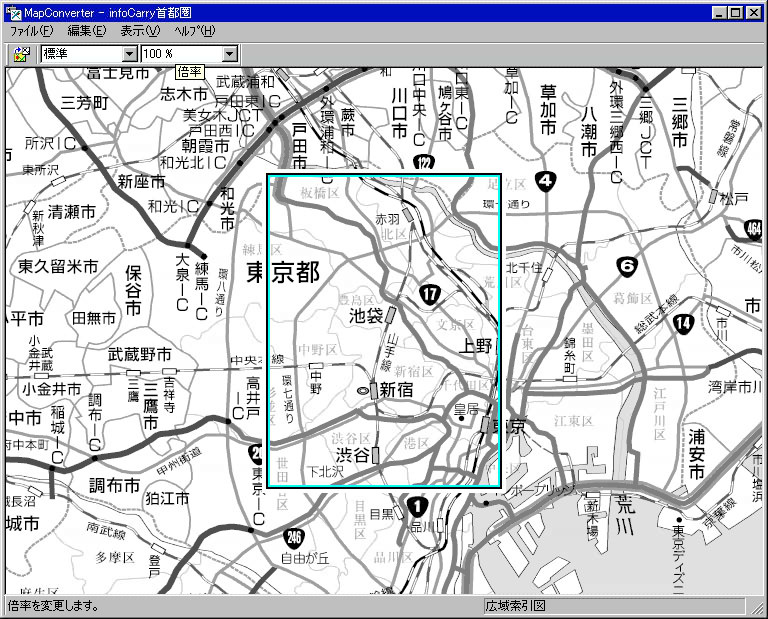Open the ファイル(F) menu
Image resolution: width=768 pixels, height=619 pixels.
[32, 31]
